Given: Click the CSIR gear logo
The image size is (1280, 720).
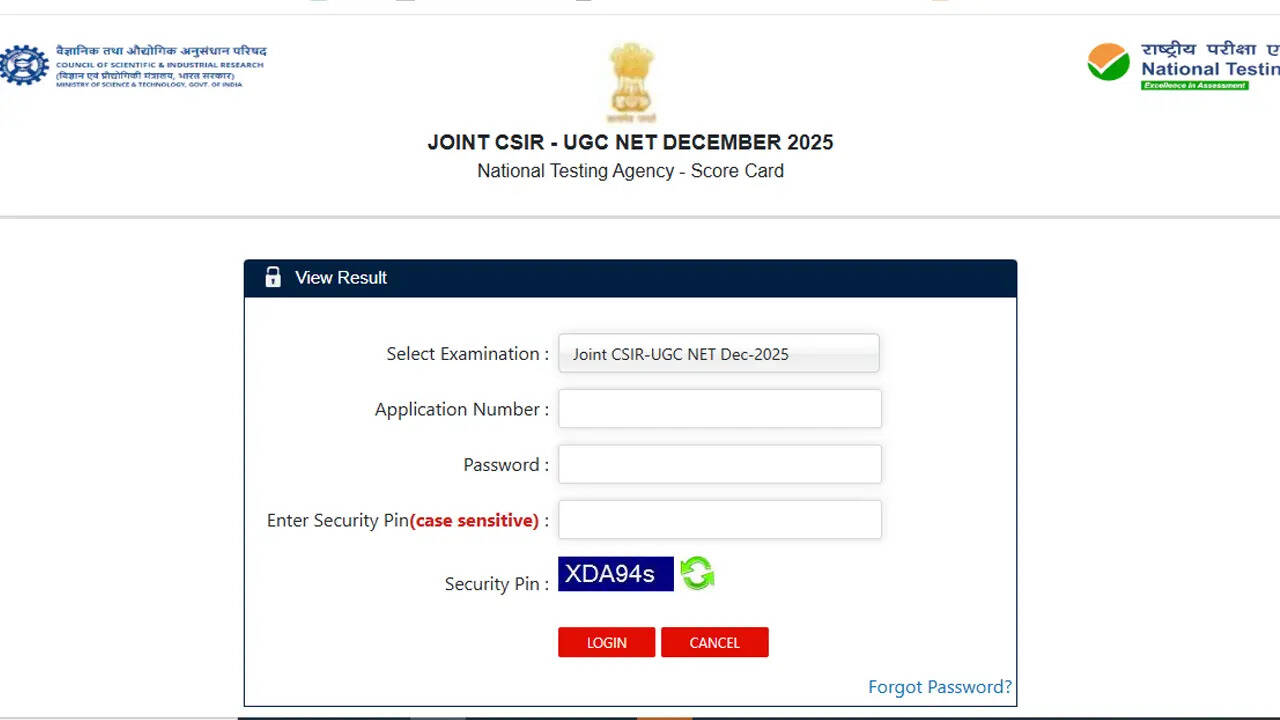Looking at the screenshot, I should 24,65.
